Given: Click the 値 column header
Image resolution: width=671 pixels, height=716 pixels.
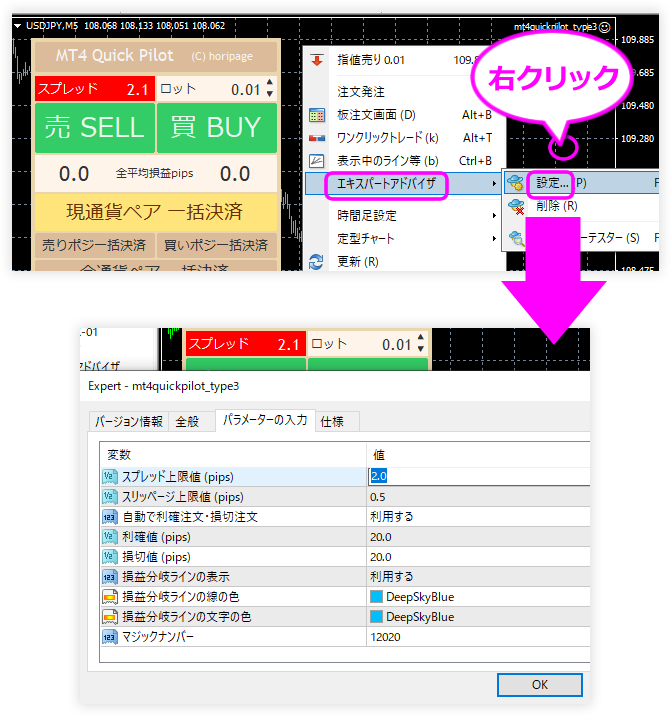Looking at the screenshot, I should [478, 455].
